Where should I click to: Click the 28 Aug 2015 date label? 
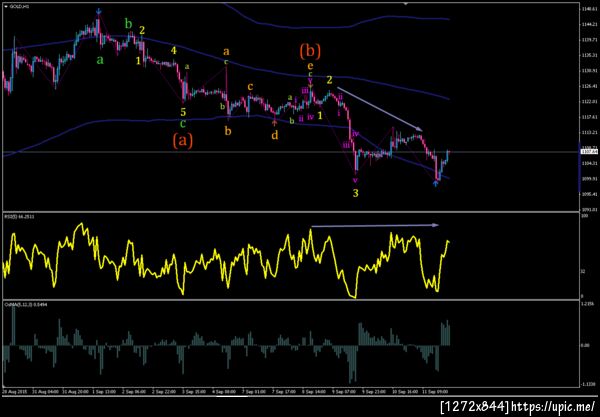13,392
